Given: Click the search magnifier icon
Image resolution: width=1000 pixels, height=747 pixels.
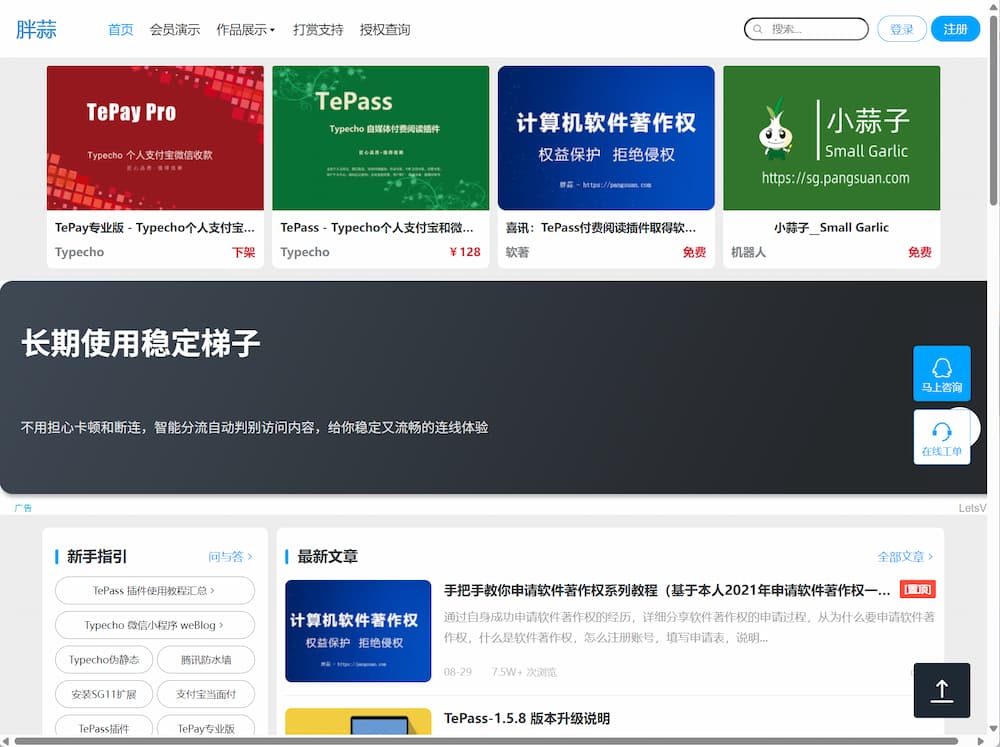Looking at the screenshot, I should (x=759, y=29).
